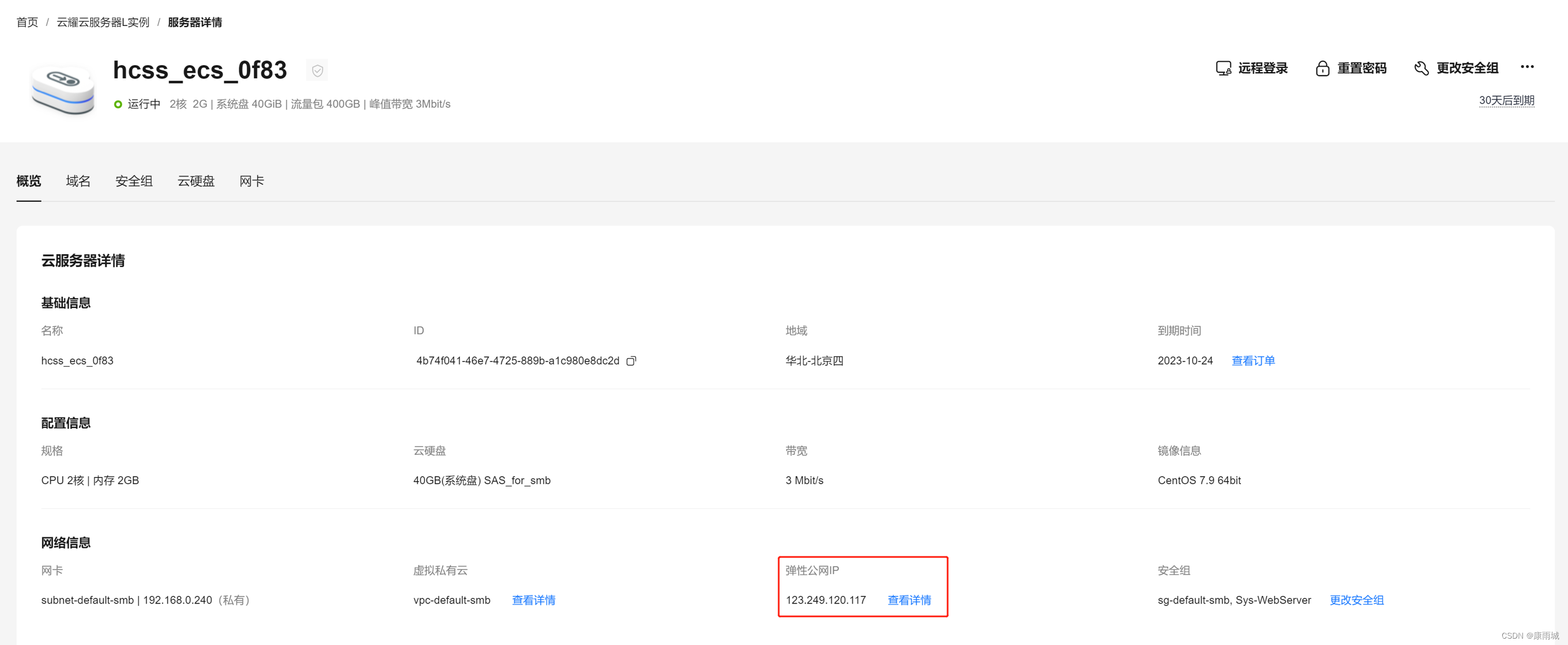Open the 云硬盘 tab
The width and height of the screenshot is (1568, 645).
pyautogui.click(x=196, y=182)
